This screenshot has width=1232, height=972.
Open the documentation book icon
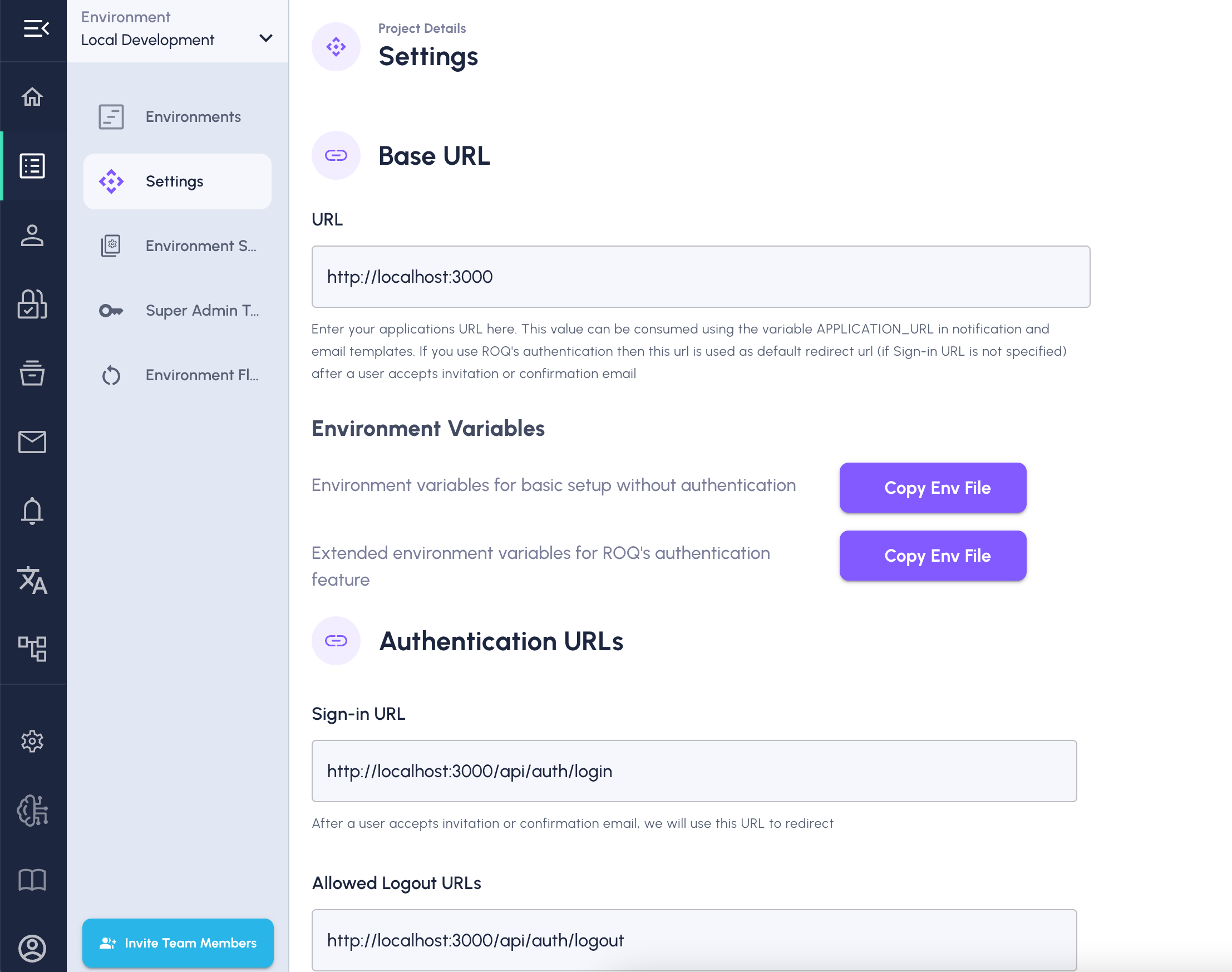coord(32,880)
